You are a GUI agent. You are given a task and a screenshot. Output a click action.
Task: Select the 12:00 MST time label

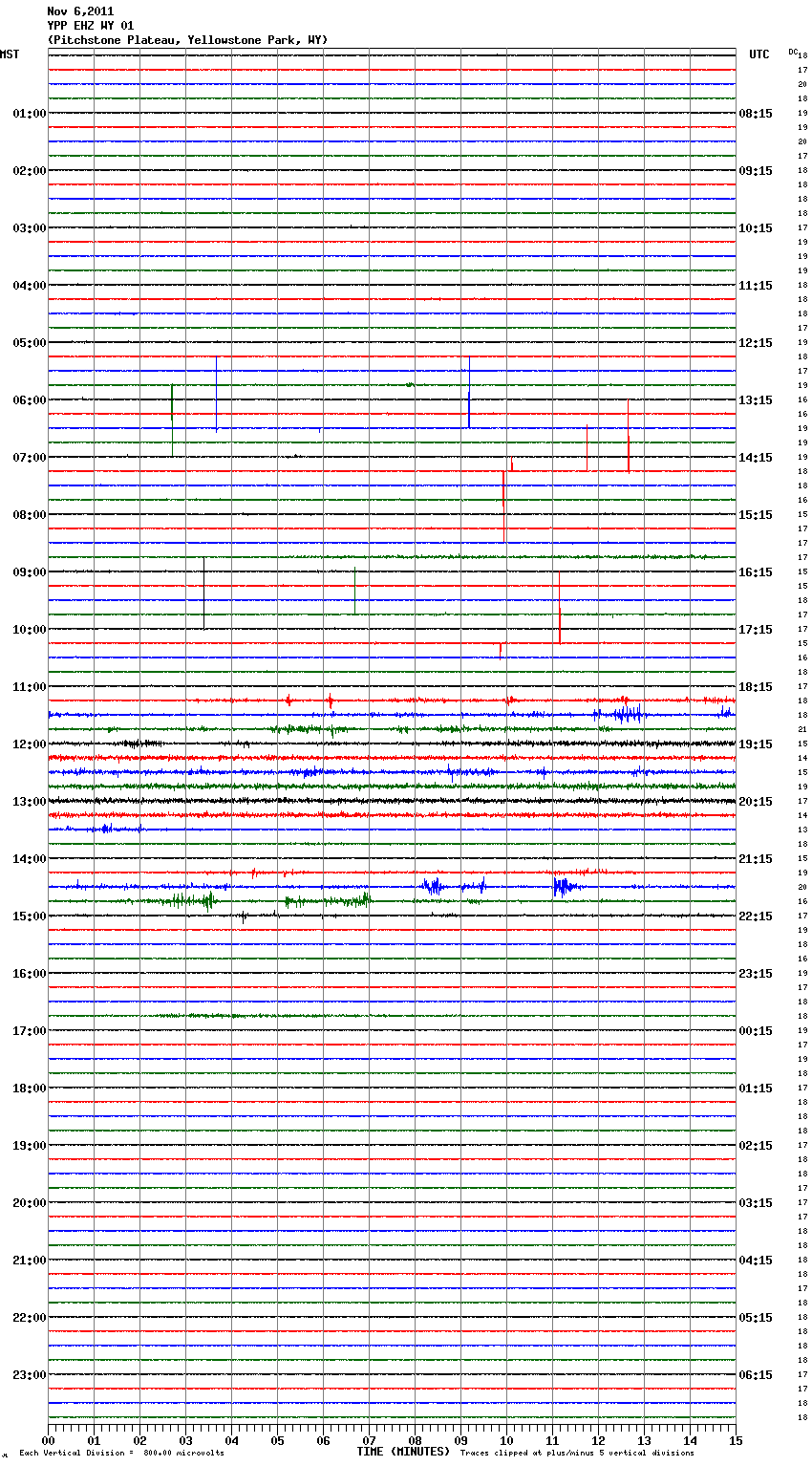coord(30,744)
